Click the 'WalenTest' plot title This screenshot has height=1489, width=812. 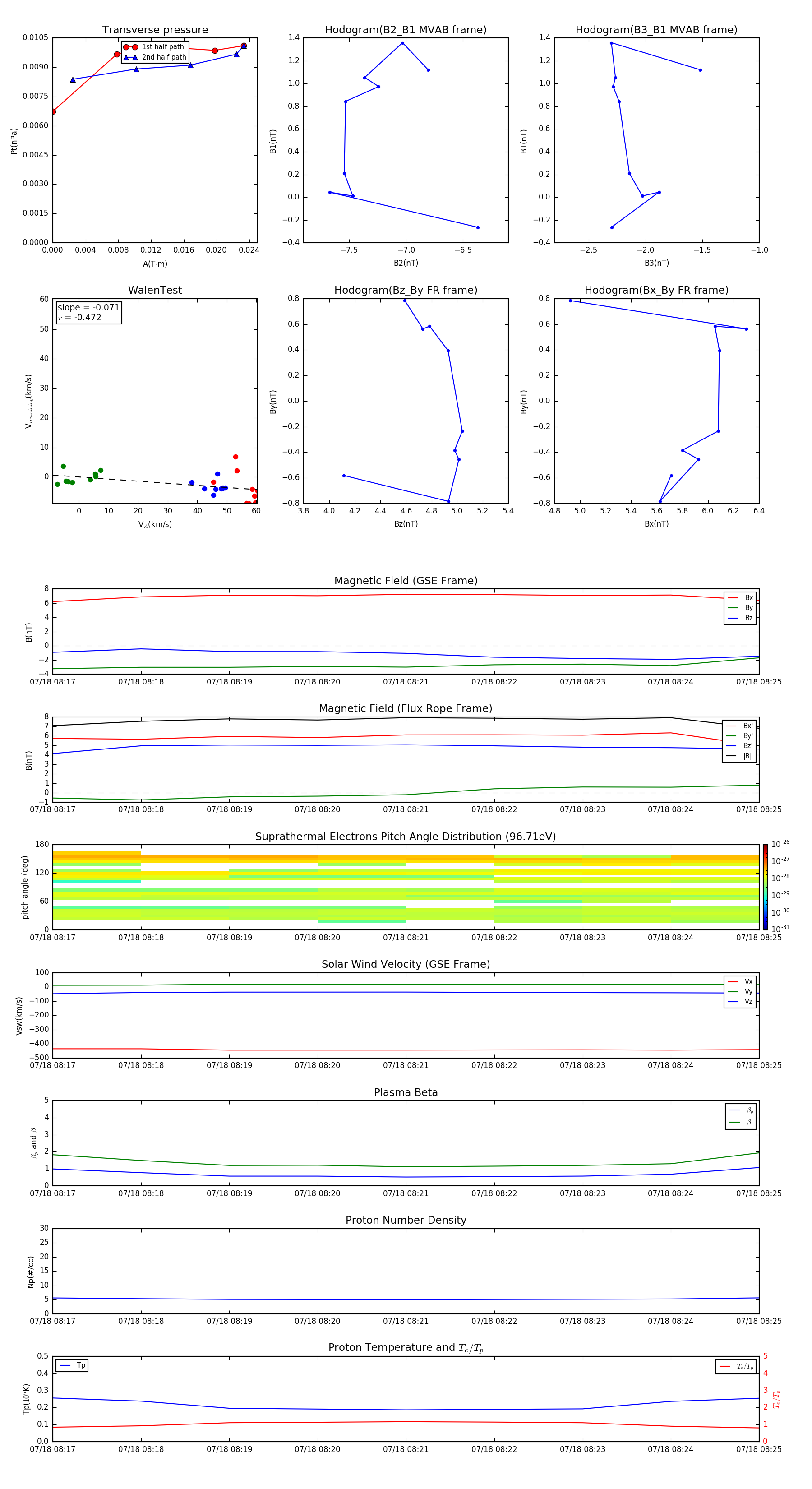coord(155,290)
